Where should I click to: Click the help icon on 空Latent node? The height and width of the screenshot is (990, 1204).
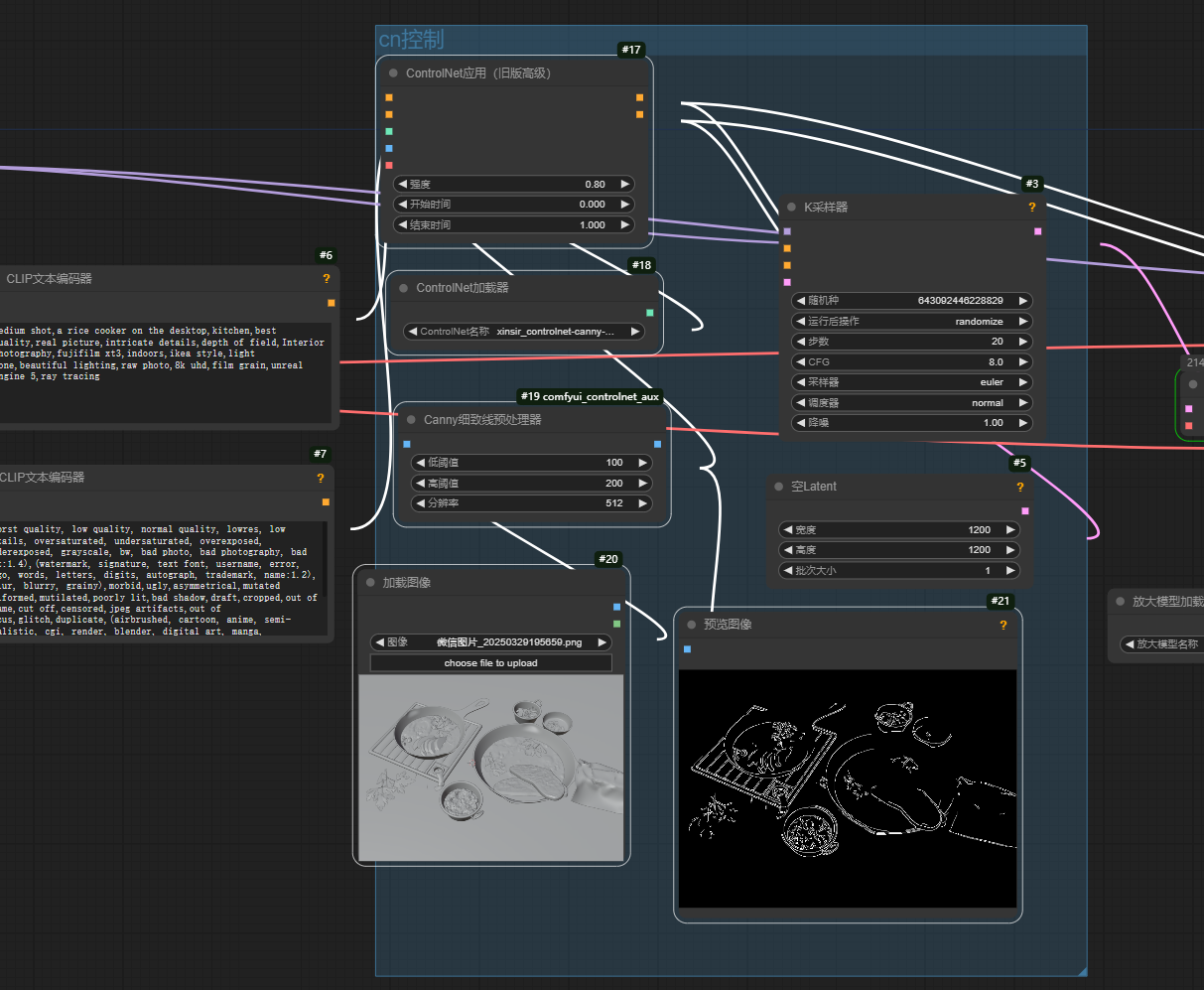tap(1020, 487)
